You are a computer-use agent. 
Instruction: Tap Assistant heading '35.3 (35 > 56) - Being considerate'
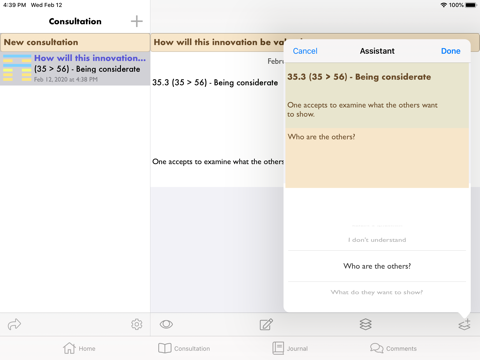tap(359, 77)
